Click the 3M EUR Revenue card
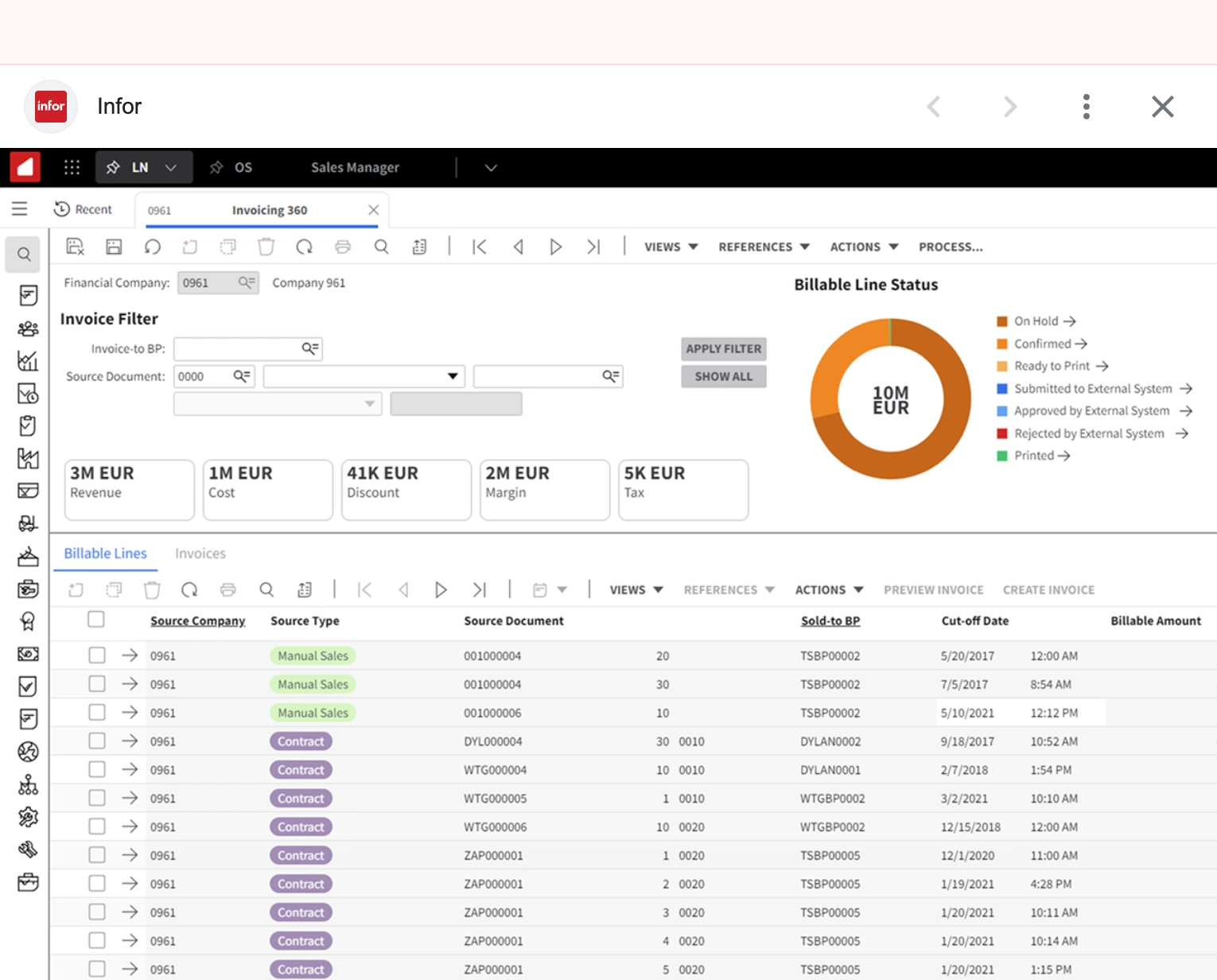1217x980 pixels. point(129,489)
